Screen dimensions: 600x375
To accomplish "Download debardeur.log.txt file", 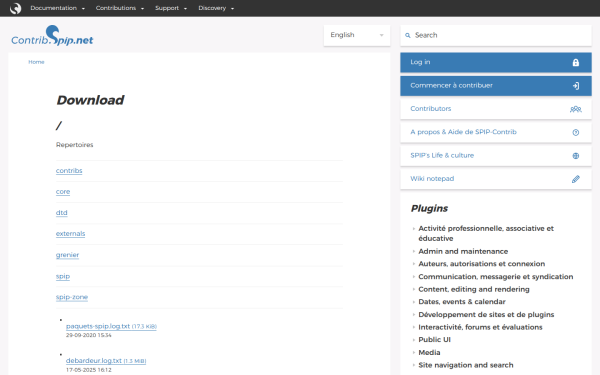I will pos(106,361).
